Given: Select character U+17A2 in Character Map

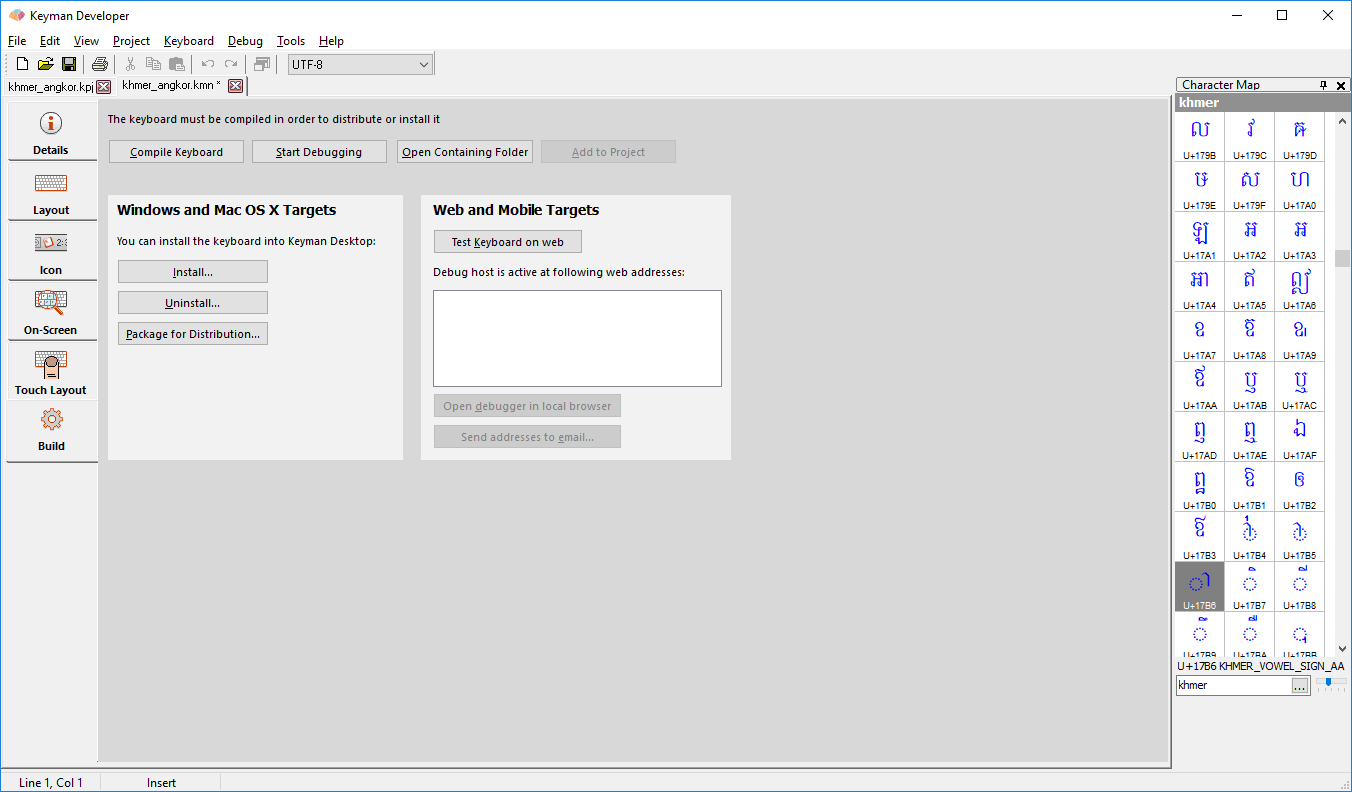Looking at the screenshot, I should coord(1249,237).
